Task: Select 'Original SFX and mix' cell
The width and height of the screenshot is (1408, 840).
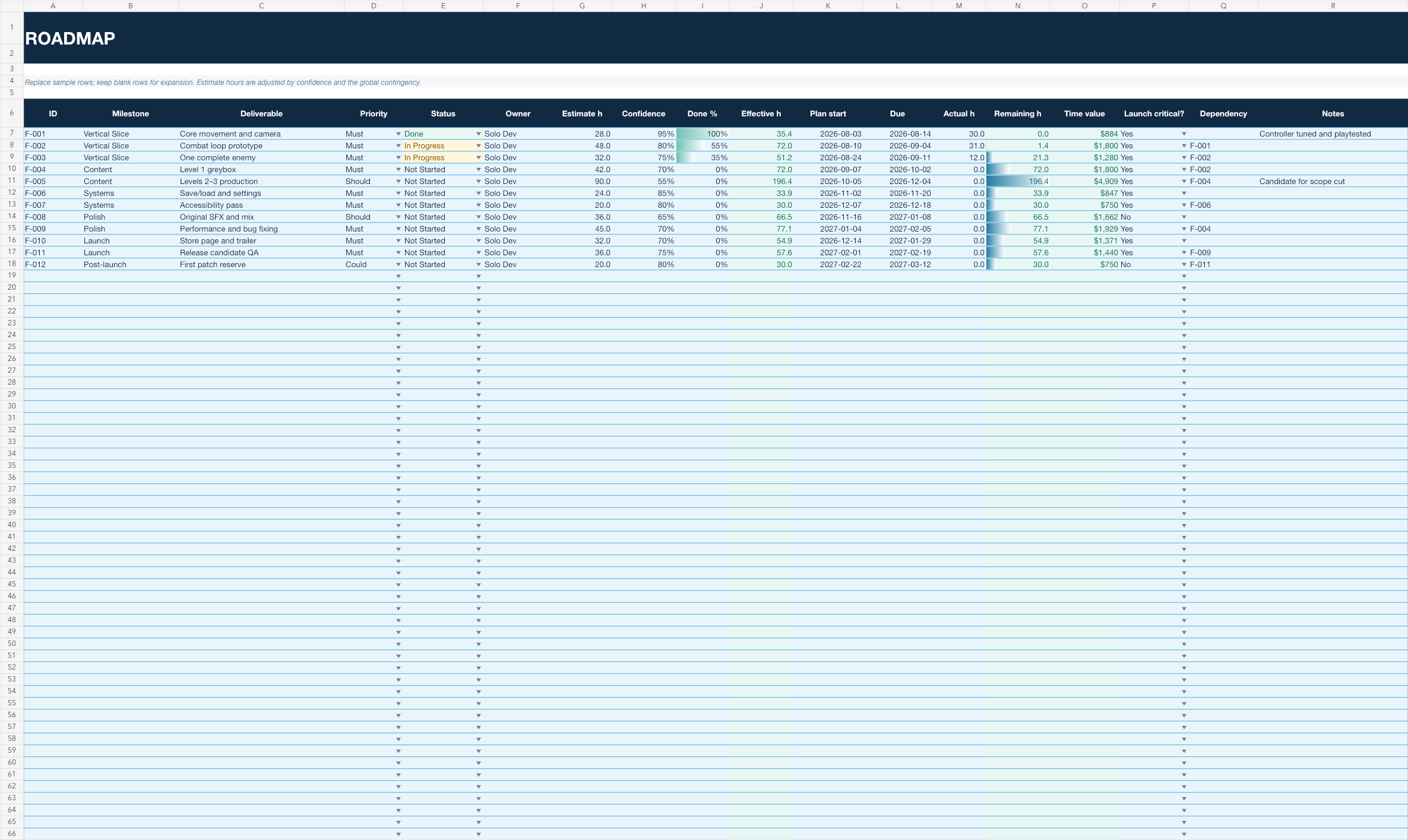Action: point(261,217)
